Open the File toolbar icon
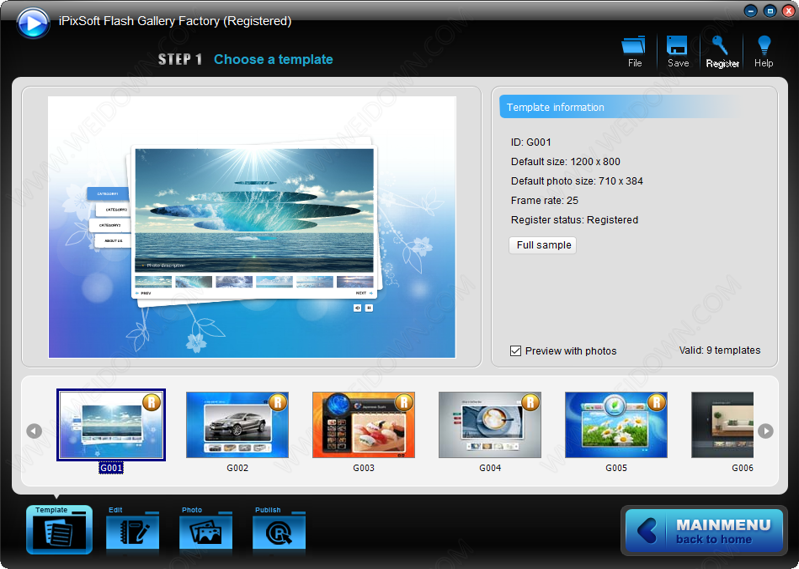799x569 pixels. click(x=634, y=51)
